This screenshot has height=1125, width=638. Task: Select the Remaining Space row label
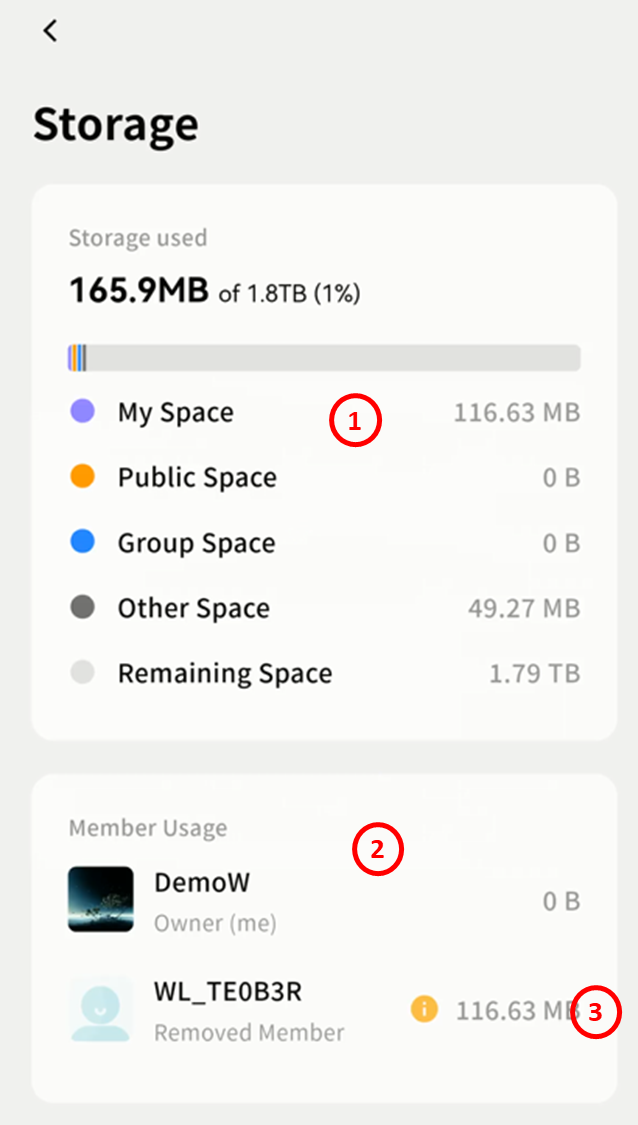tap(225, 673)
